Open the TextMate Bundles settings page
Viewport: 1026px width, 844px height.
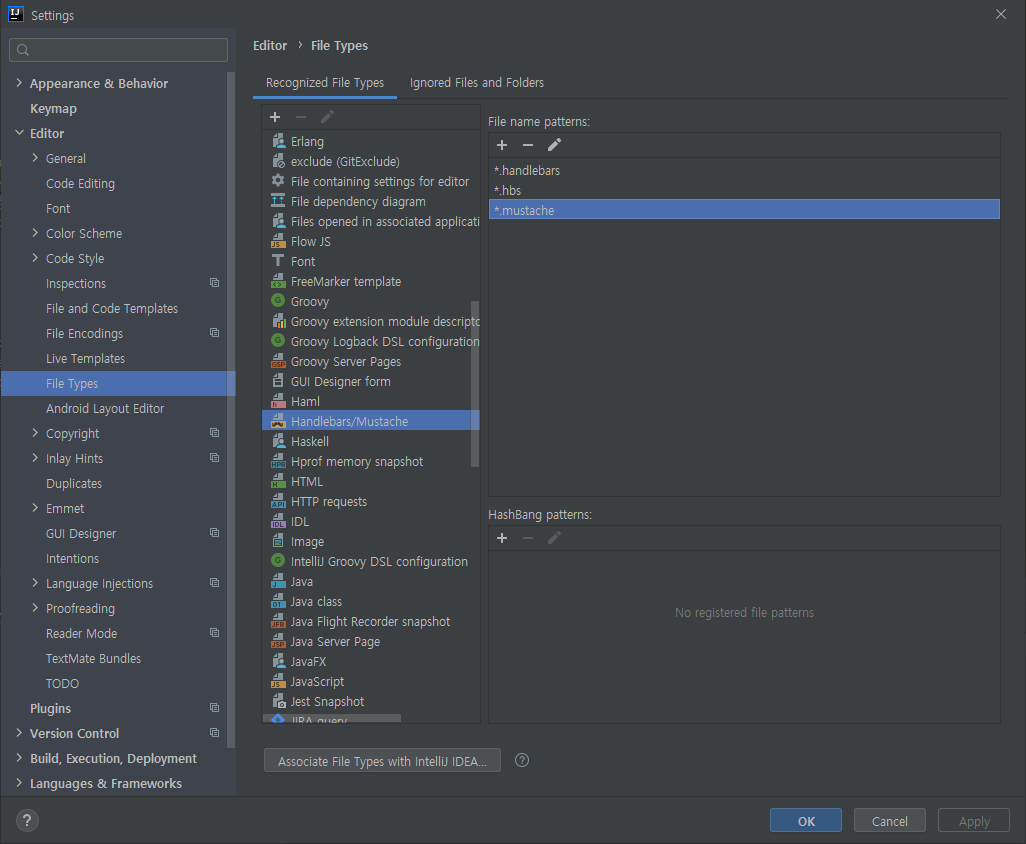[94, 658]
